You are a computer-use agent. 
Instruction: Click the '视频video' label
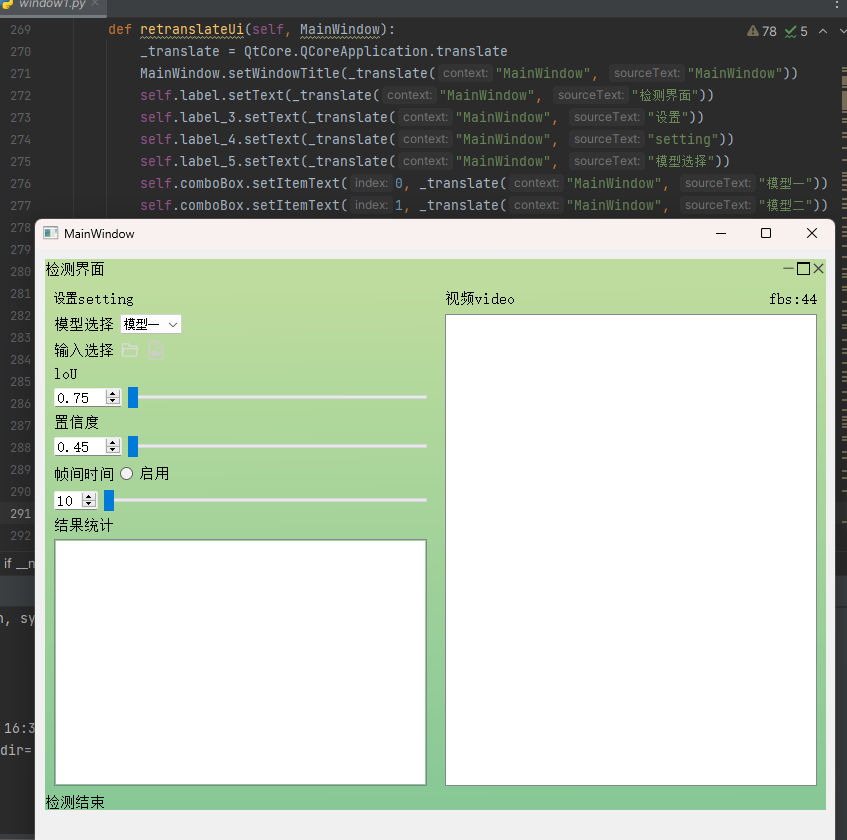point(480,299)
